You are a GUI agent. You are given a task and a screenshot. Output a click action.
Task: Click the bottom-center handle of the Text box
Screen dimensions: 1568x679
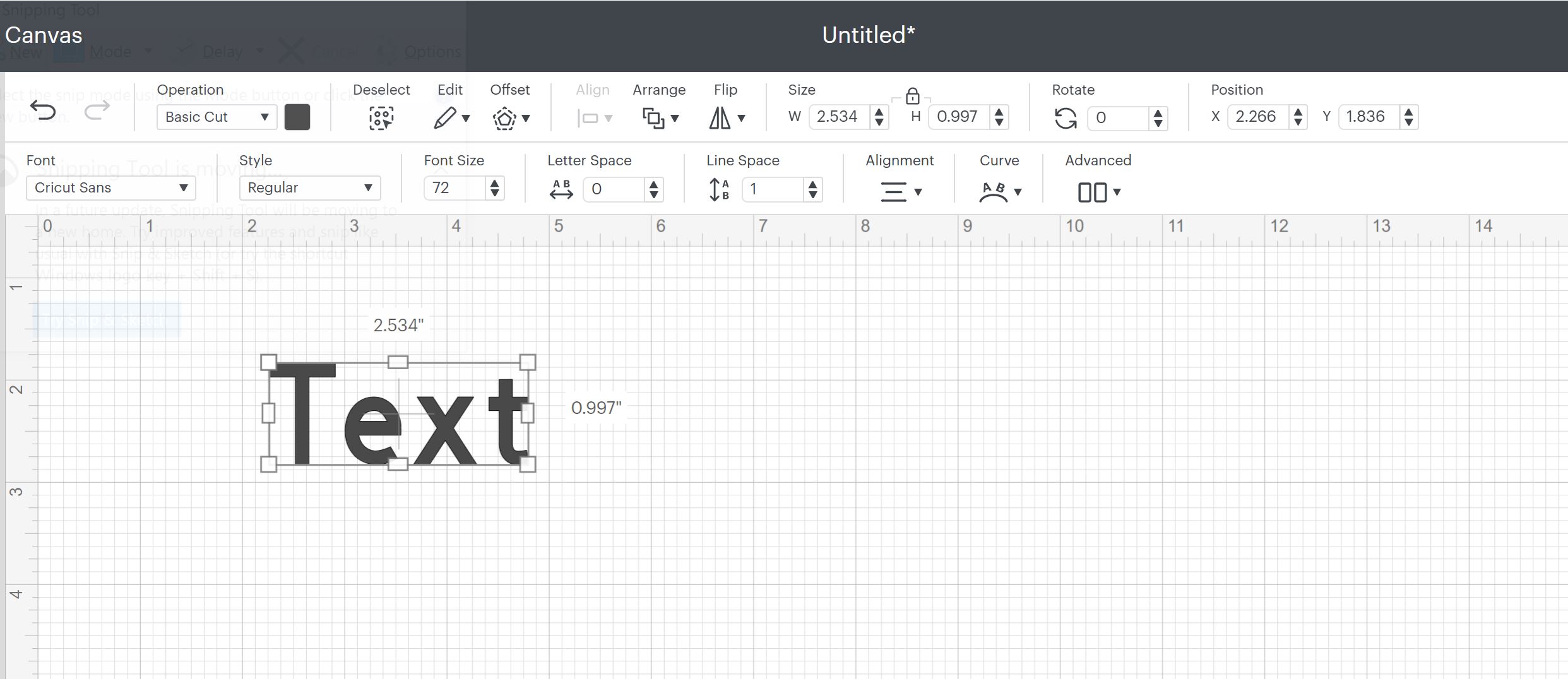(398, 464)
